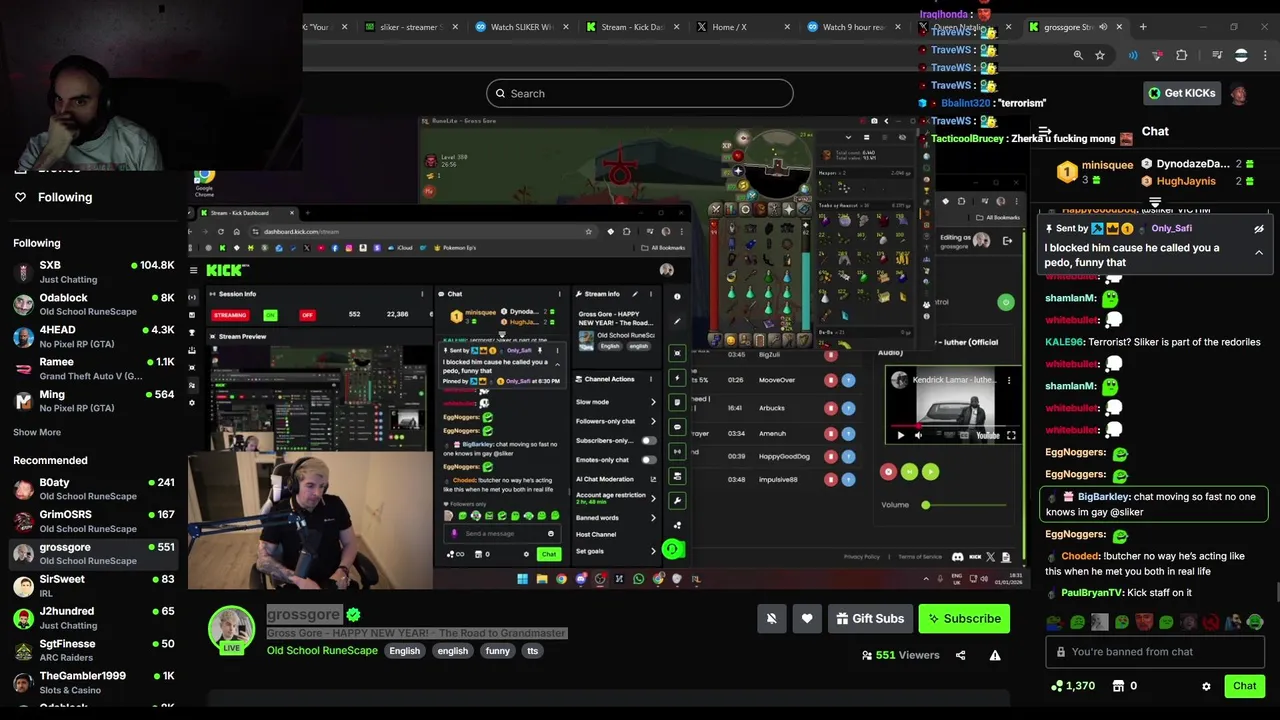Screen dimensions: 1280x720
Task: Collapse the Kick chat panel
Action: coord(1044,131)
